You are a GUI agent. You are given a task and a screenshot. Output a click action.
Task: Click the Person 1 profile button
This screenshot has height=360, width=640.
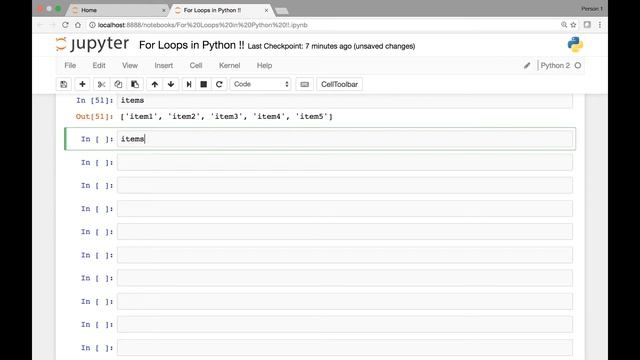click(x=592, y=9)
